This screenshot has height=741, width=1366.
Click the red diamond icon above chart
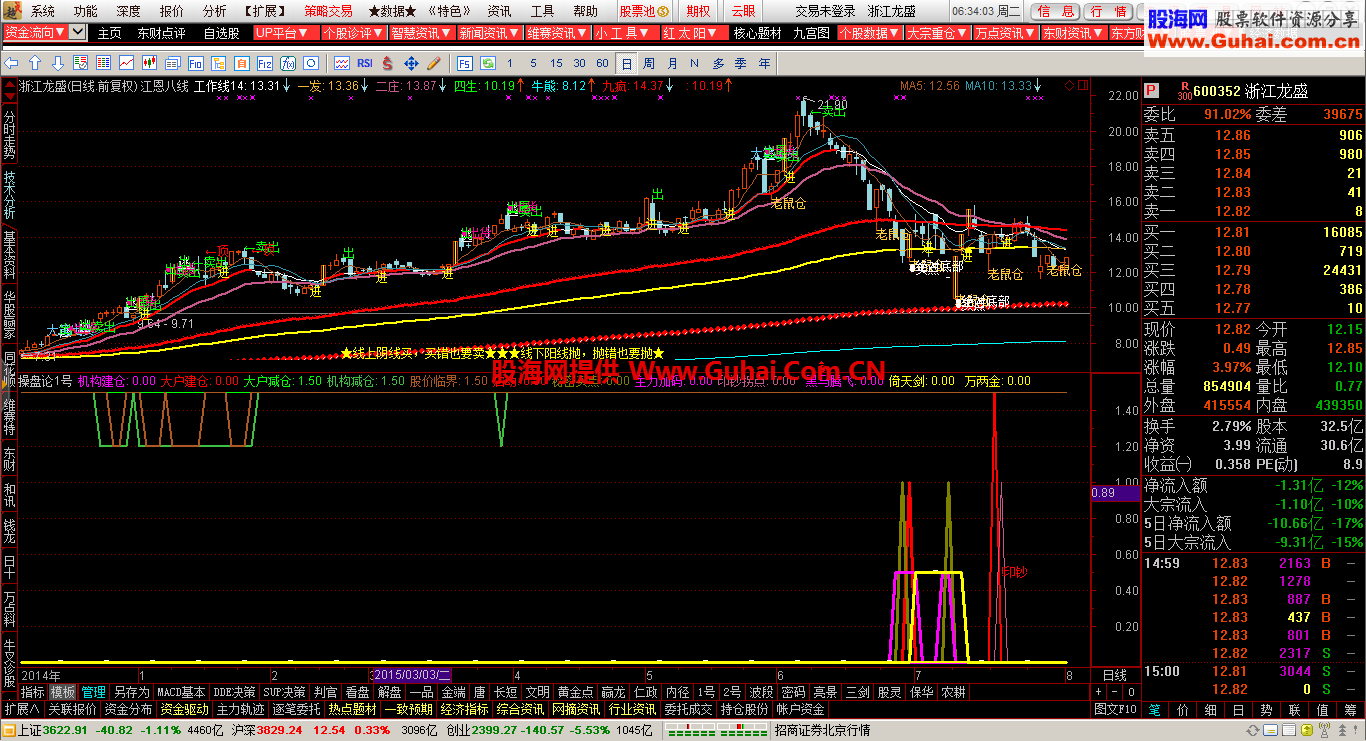1068,86
